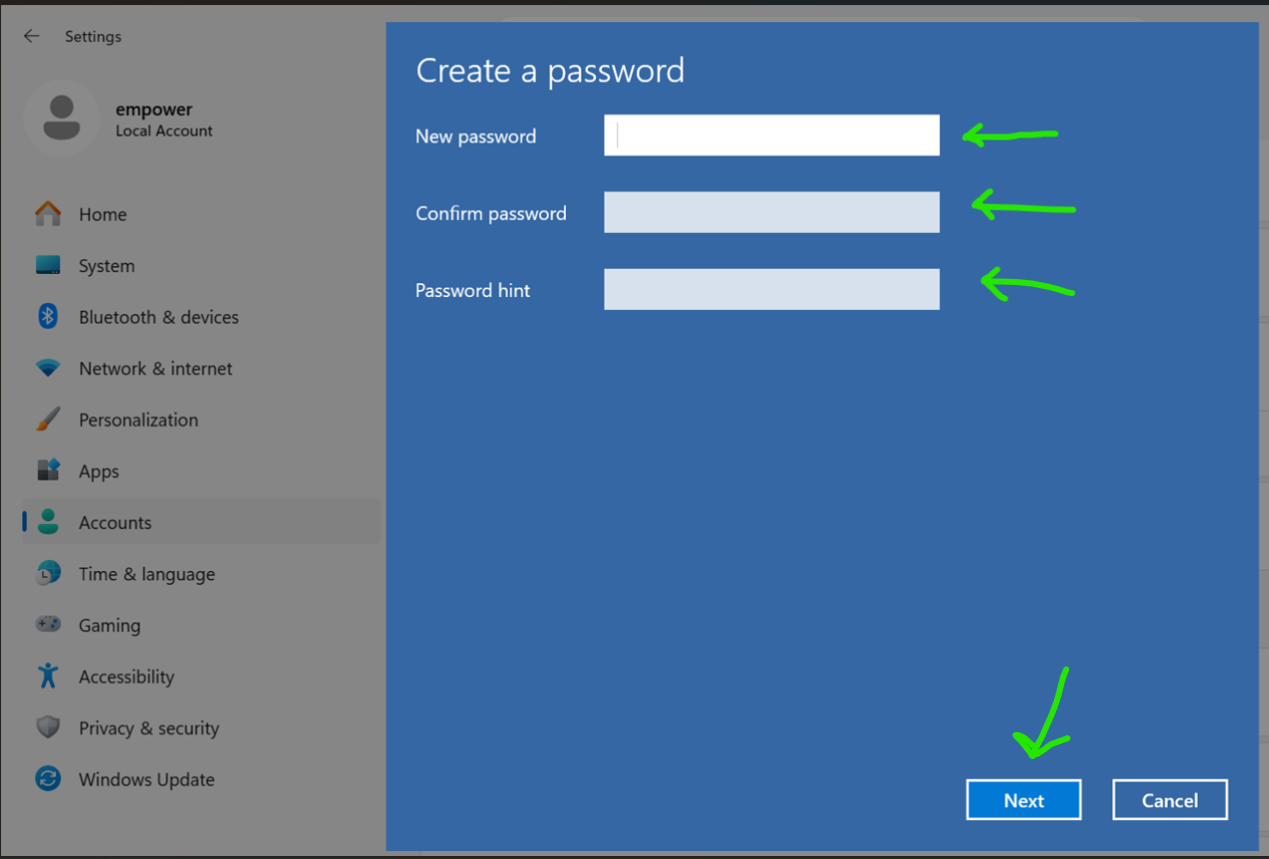Click the Accounts person icon
The image size is (1269, 859).
tap(48, 522)
